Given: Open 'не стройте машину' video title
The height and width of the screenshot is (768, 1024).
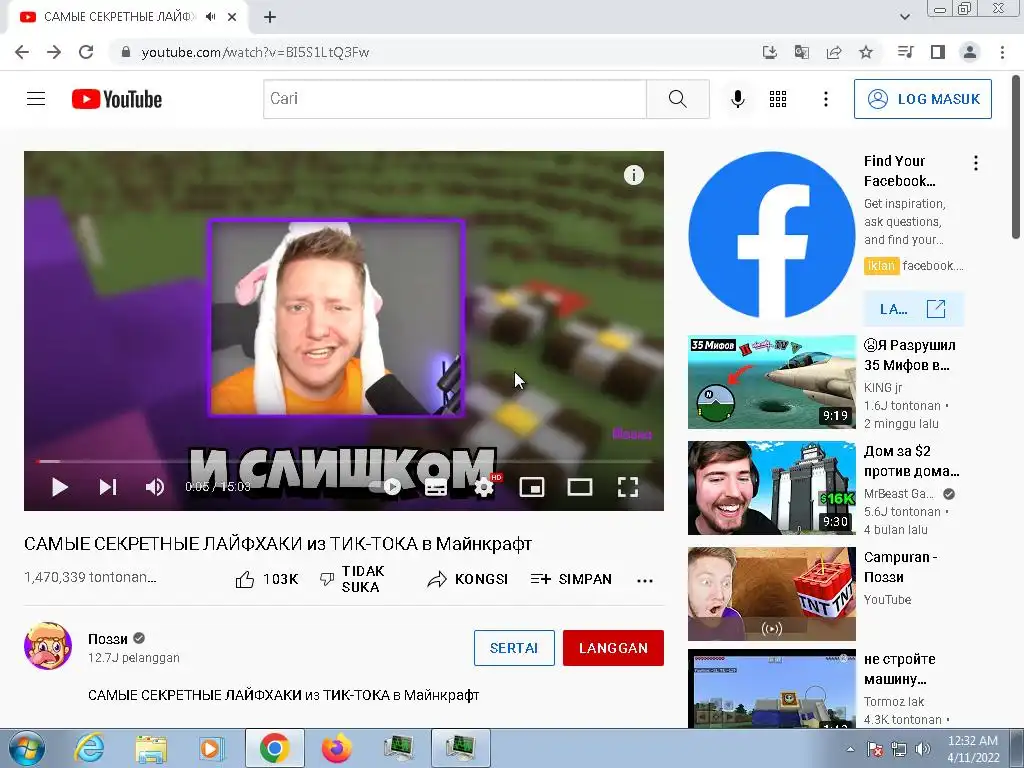Looking at the screenshot, I should point(900,669).
